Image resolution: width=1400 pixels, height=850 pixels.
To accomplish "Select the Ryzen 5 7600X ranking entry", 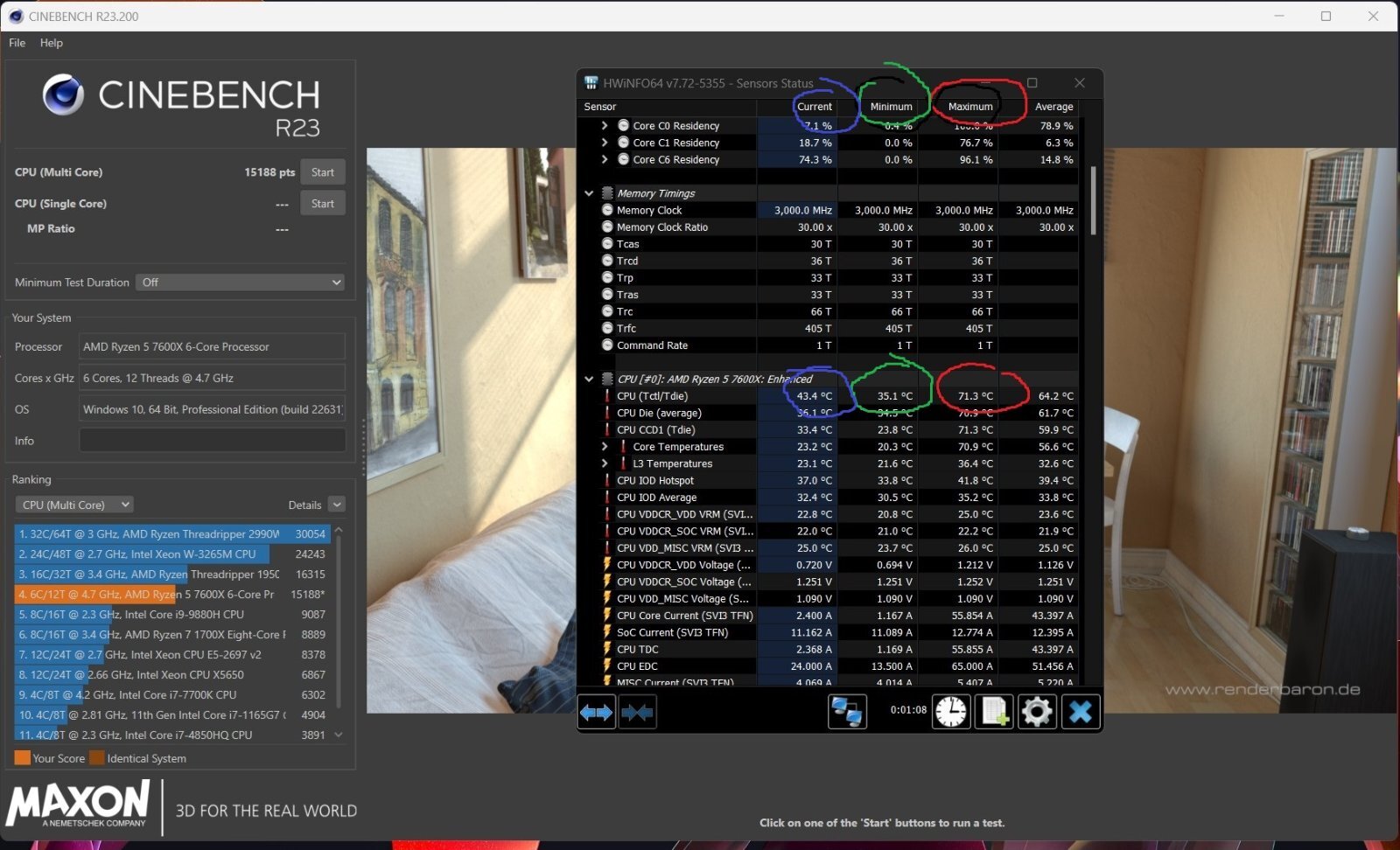I will tap(171, 594).
